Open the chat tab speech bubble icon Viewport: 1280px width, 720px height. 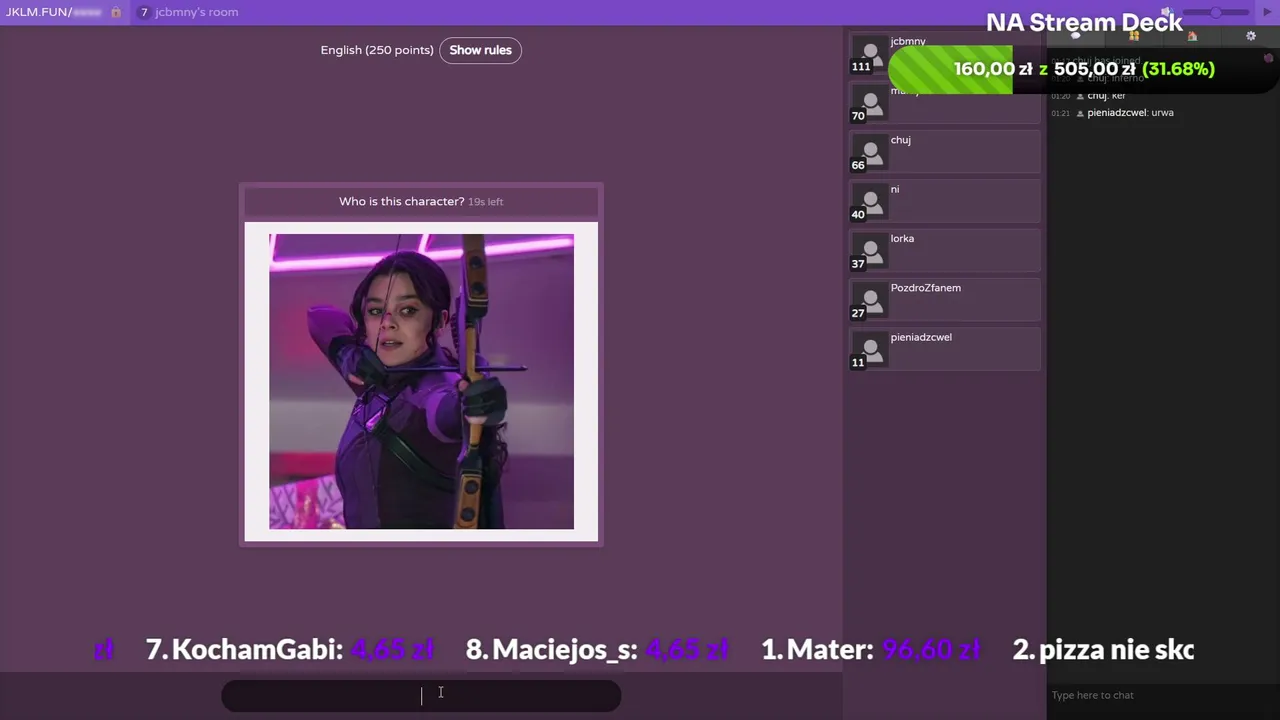[1076, 36]
